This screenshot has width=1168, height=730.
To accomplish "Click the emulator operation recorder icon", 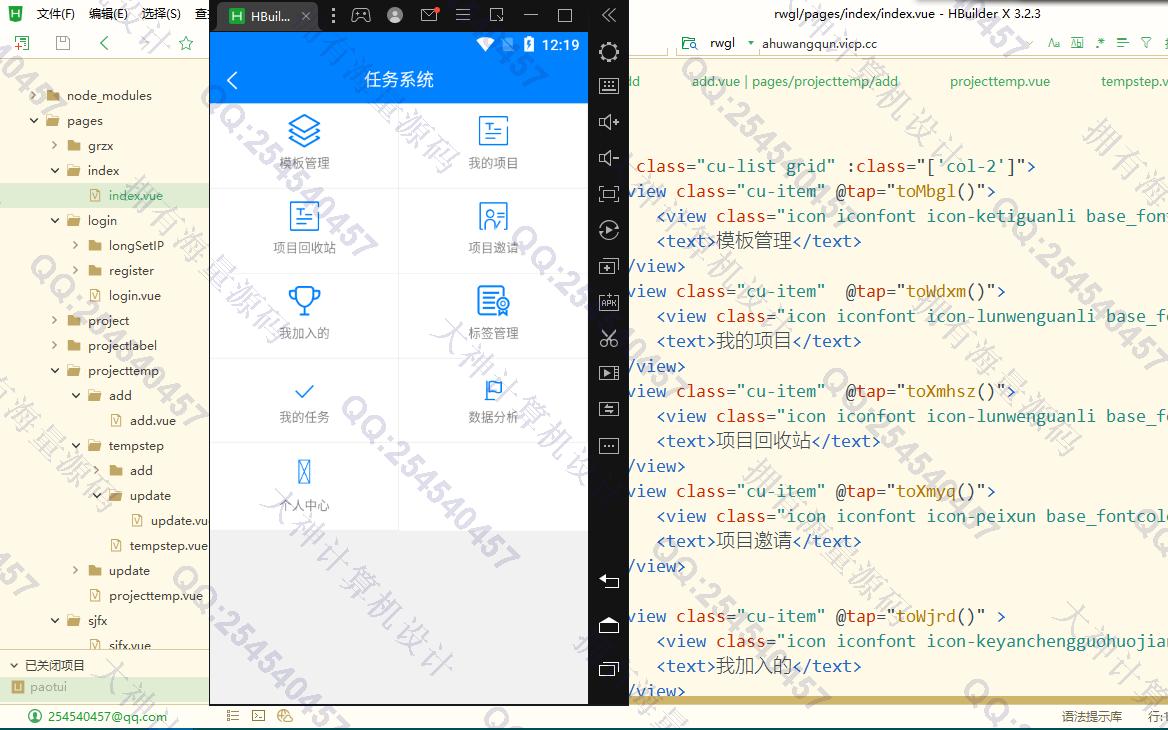I will click(609, 230).
